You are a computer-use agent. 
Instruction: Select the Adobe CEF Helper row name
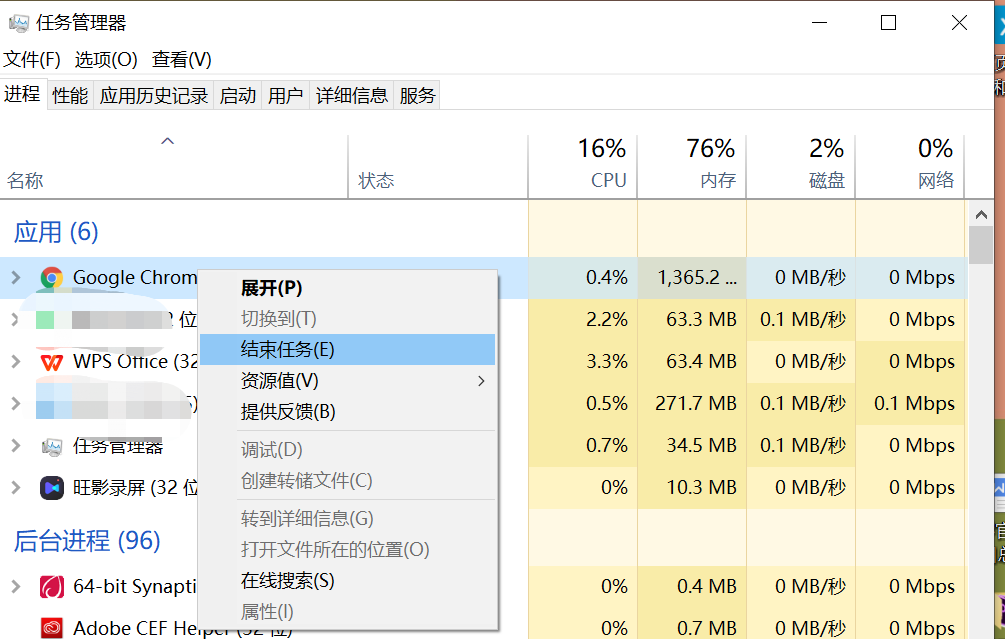pos(182,628)
